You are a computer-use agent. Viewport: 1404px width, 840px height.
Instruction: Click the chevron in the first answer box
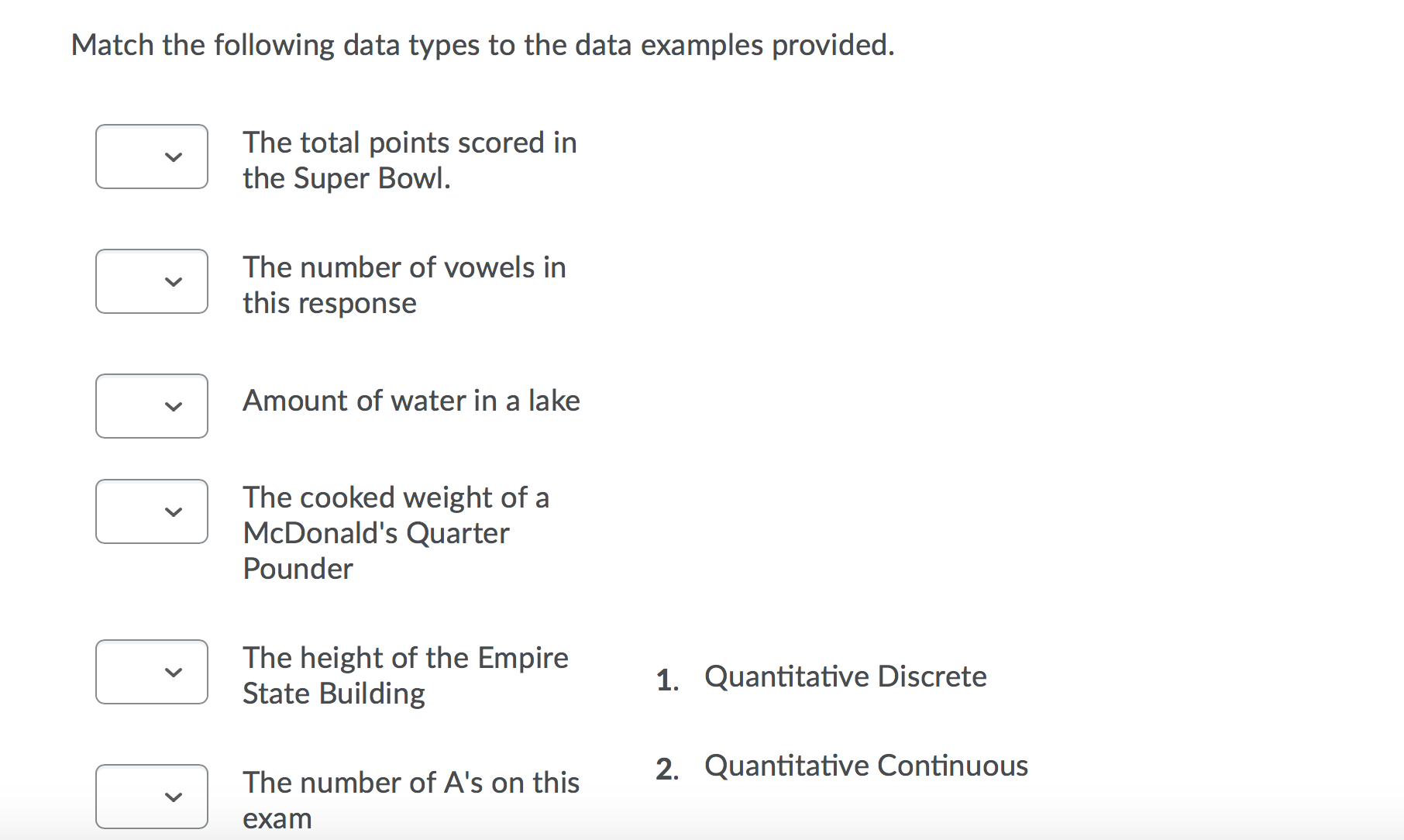pos(174,159)
